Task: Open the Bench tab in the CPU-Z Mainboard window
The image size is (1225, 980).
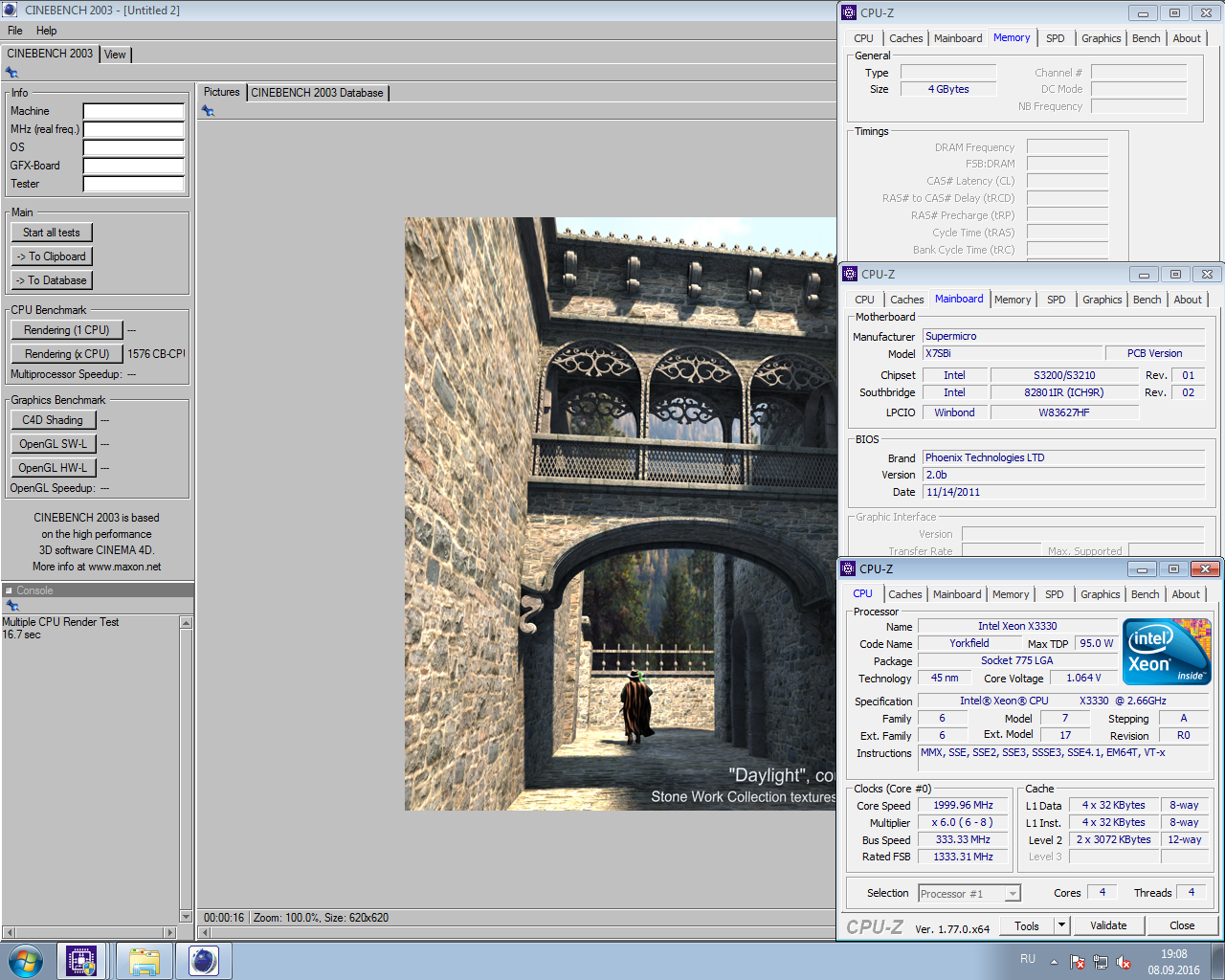Action: click(1147, 300)
